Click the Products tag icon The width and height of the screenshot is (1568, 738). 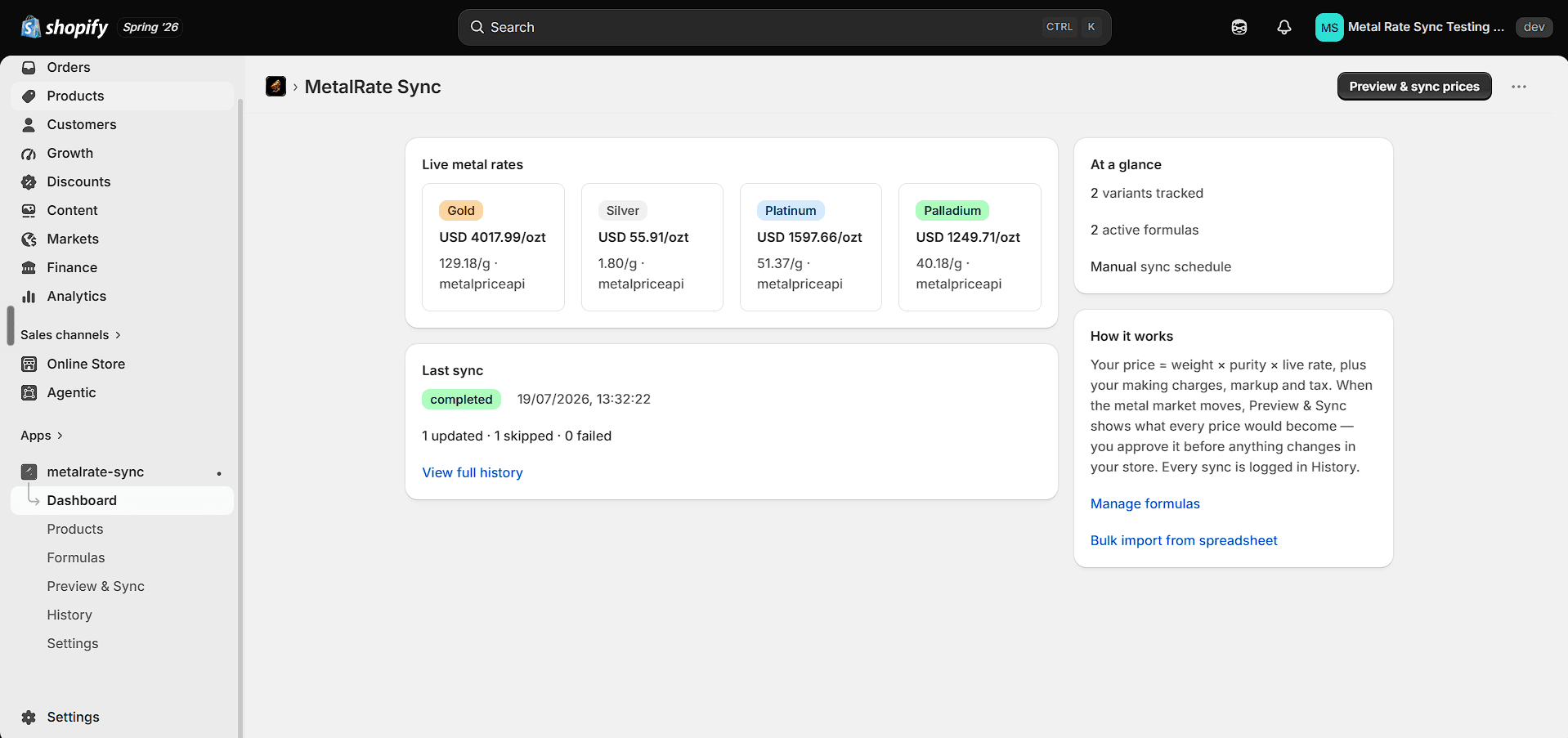coord(29,96)
